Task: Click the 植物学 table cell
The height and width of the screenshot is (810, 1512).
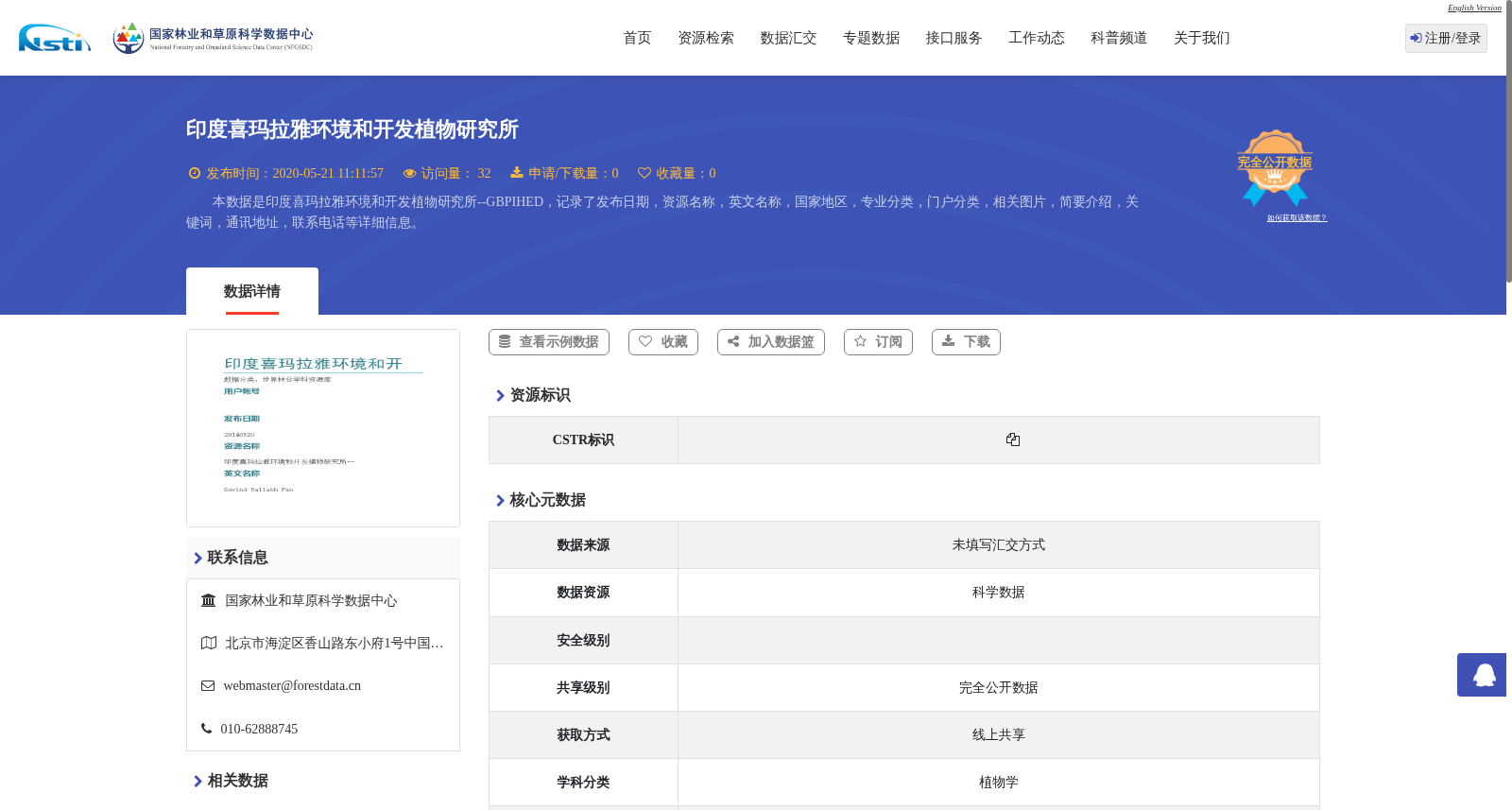Action: coord(999,783)
